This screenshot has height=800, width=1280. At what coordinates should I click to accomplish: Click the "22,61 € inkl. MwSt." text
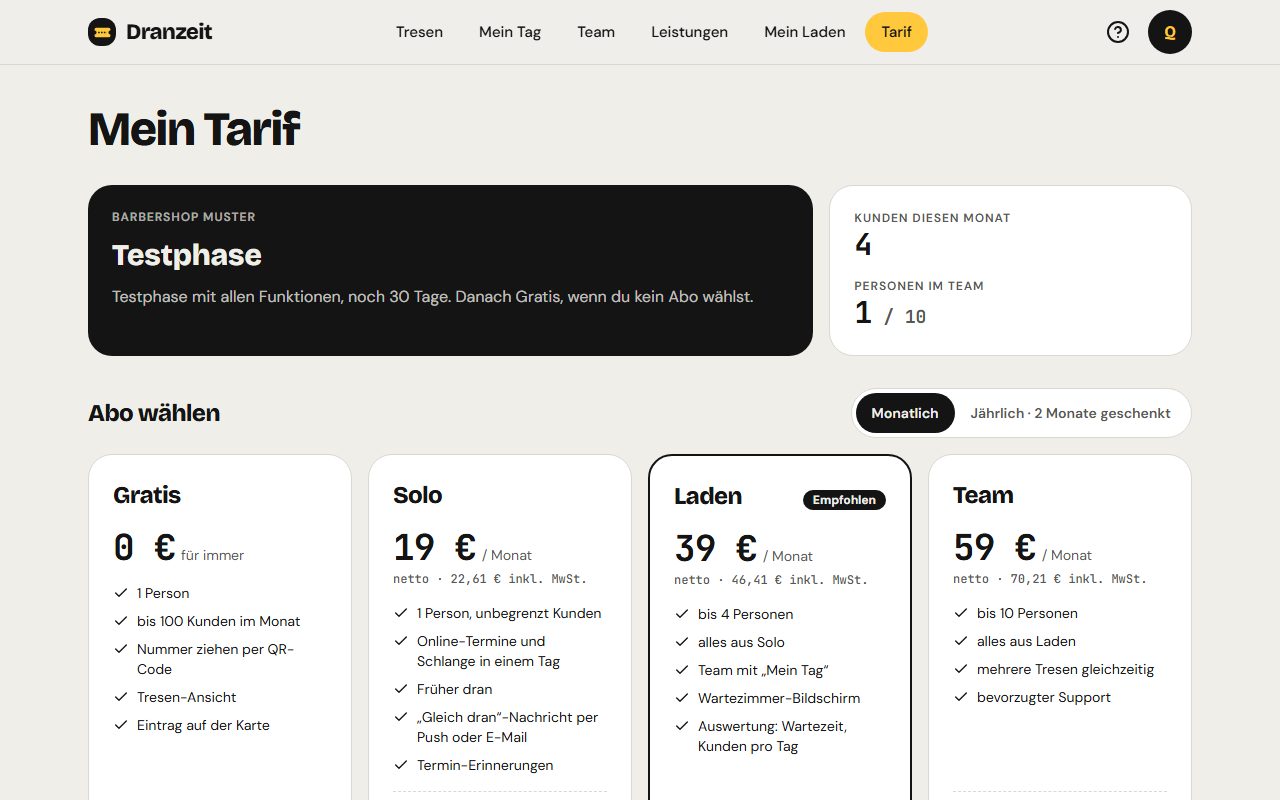519,579
